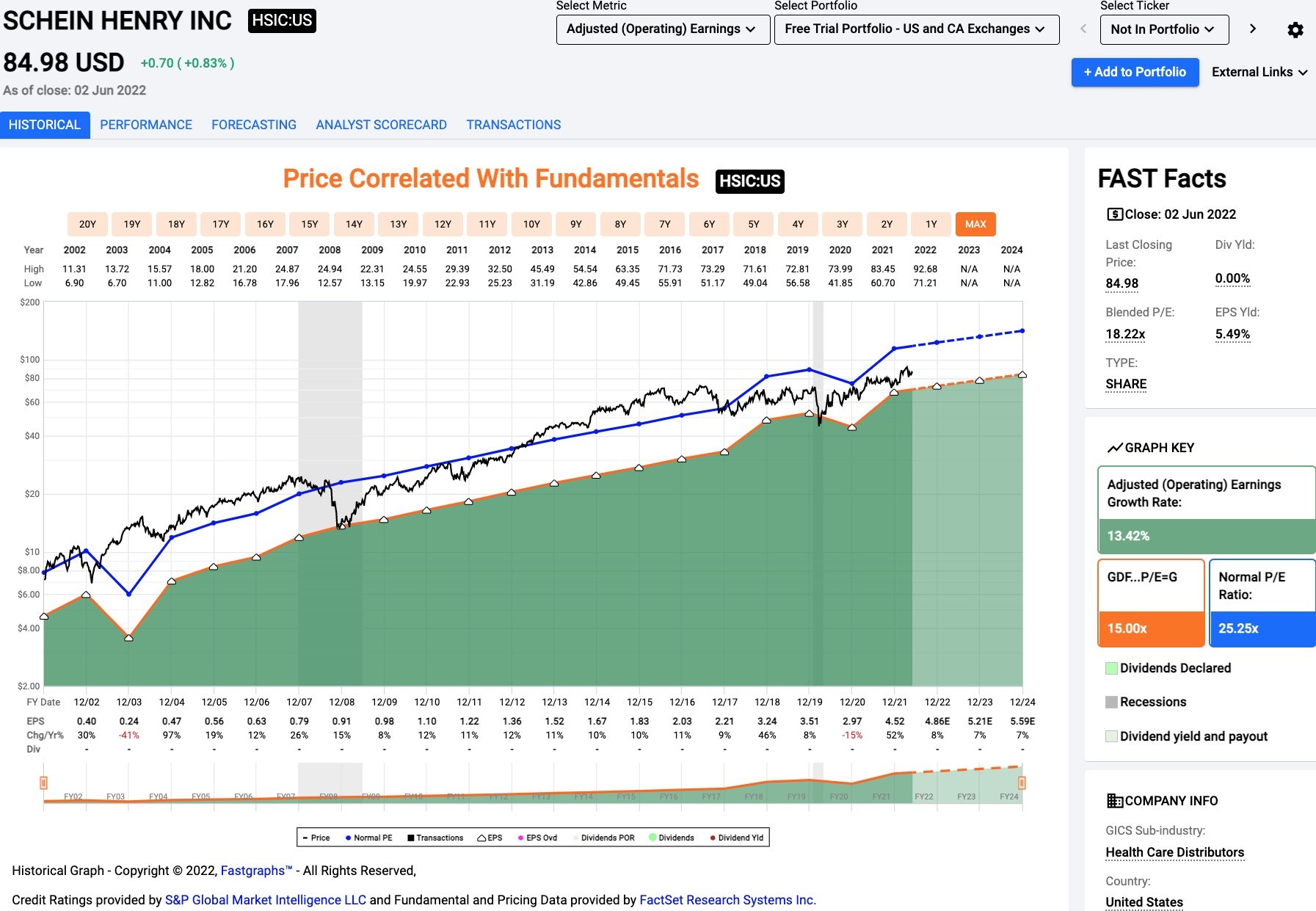Image resolution: width=1316 pixels, height=911 pixels.
Task: Click the Close date dollar icon
Action: [1114, 214]
